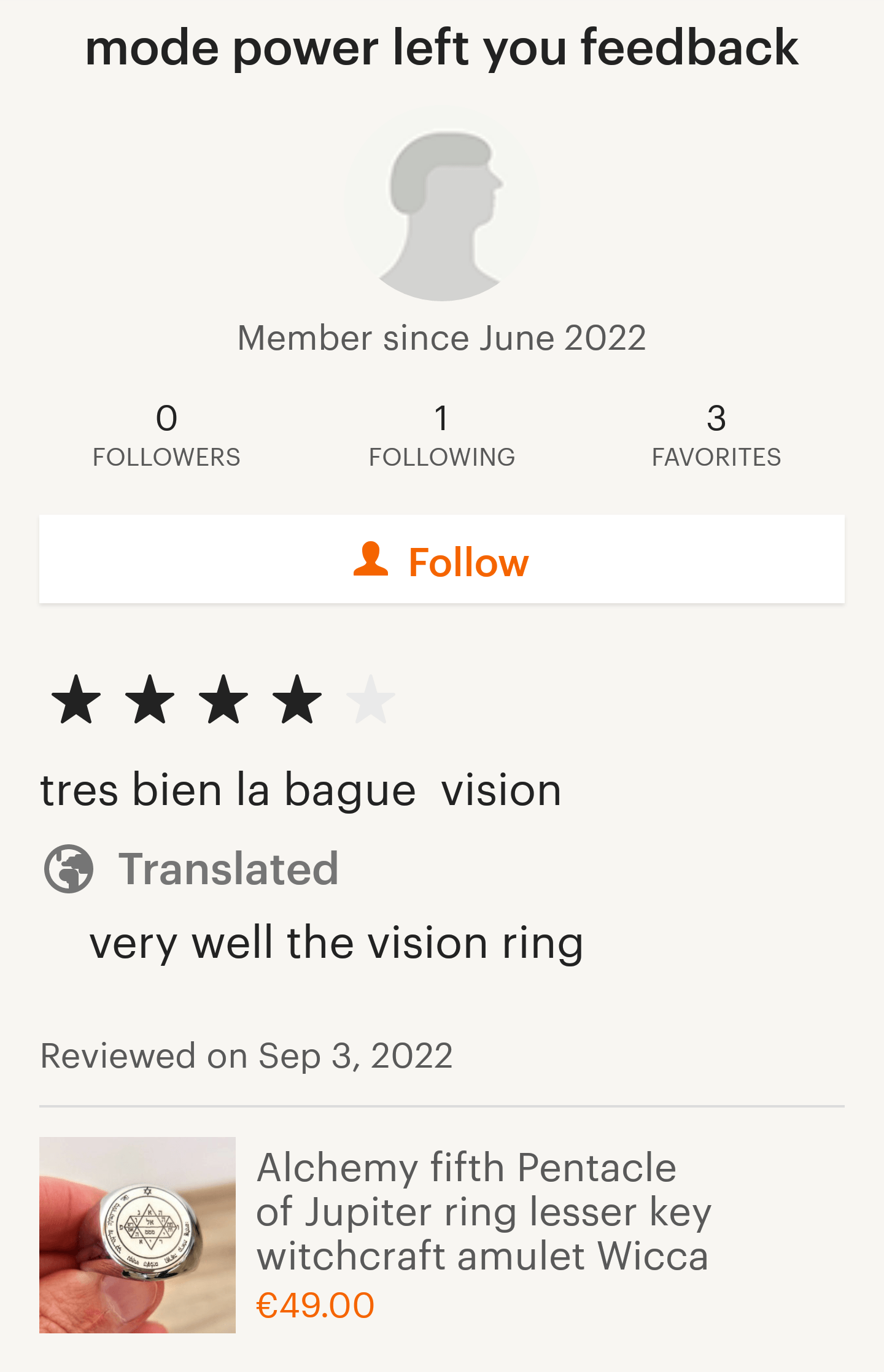Select the translated text "very well the vision ring"
This screenshot has height=1372, width=884.
[336, 943]
